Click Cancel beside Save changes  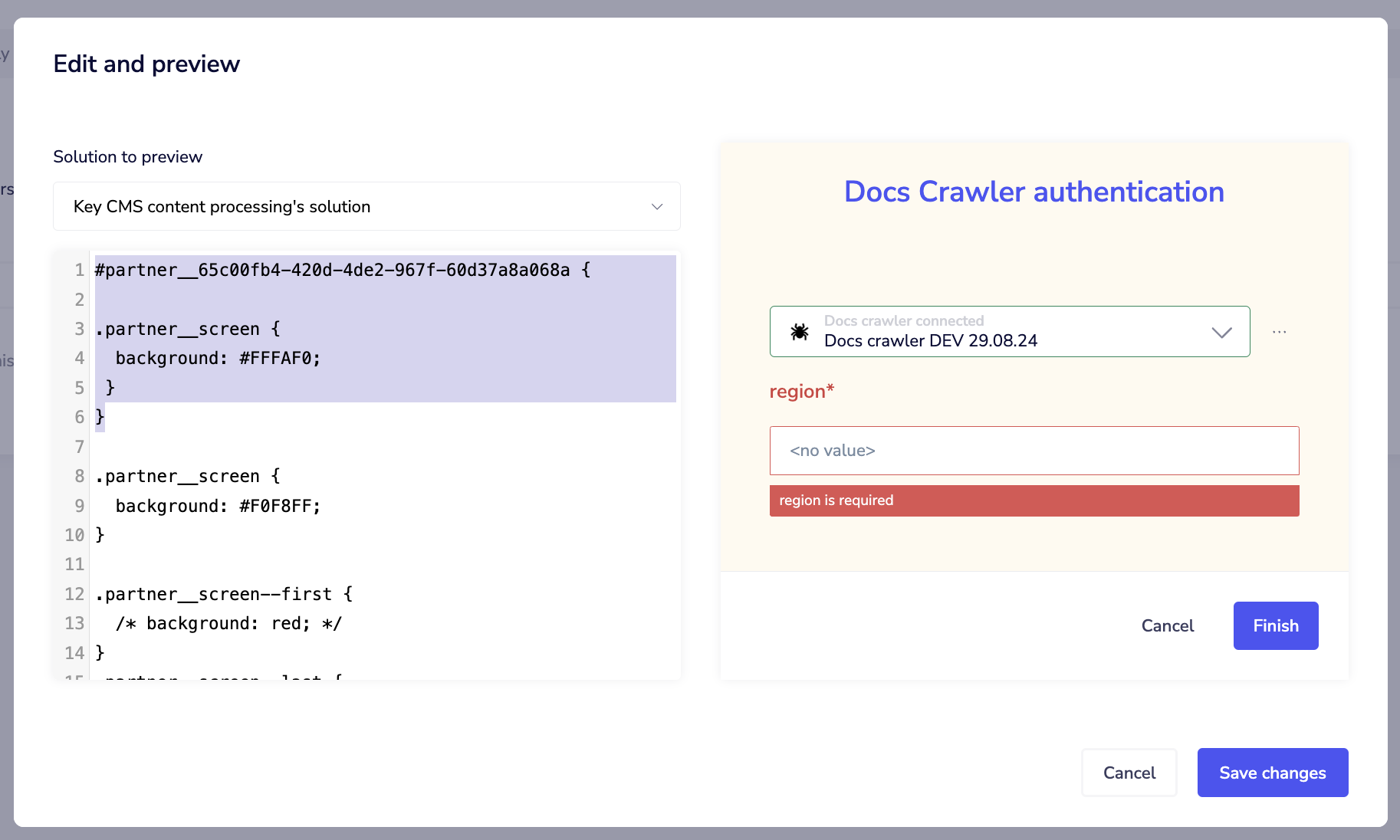tap(1129, 773)
